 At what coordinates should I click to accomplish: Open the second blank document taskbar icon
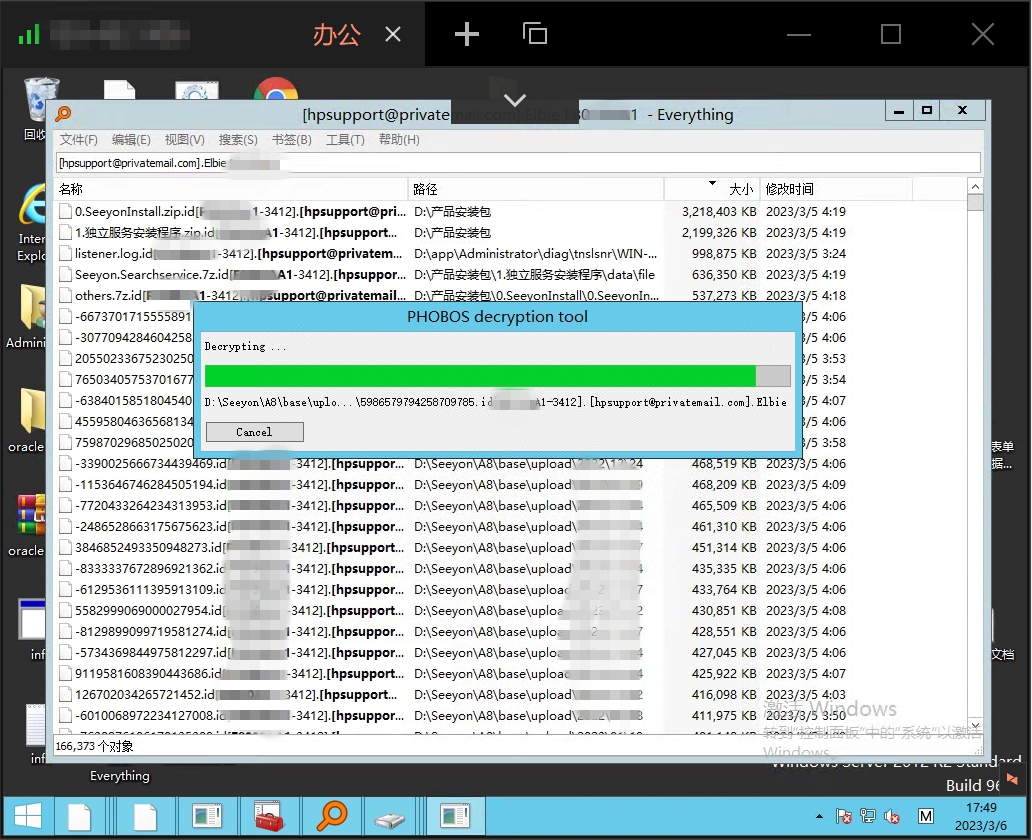145,817
